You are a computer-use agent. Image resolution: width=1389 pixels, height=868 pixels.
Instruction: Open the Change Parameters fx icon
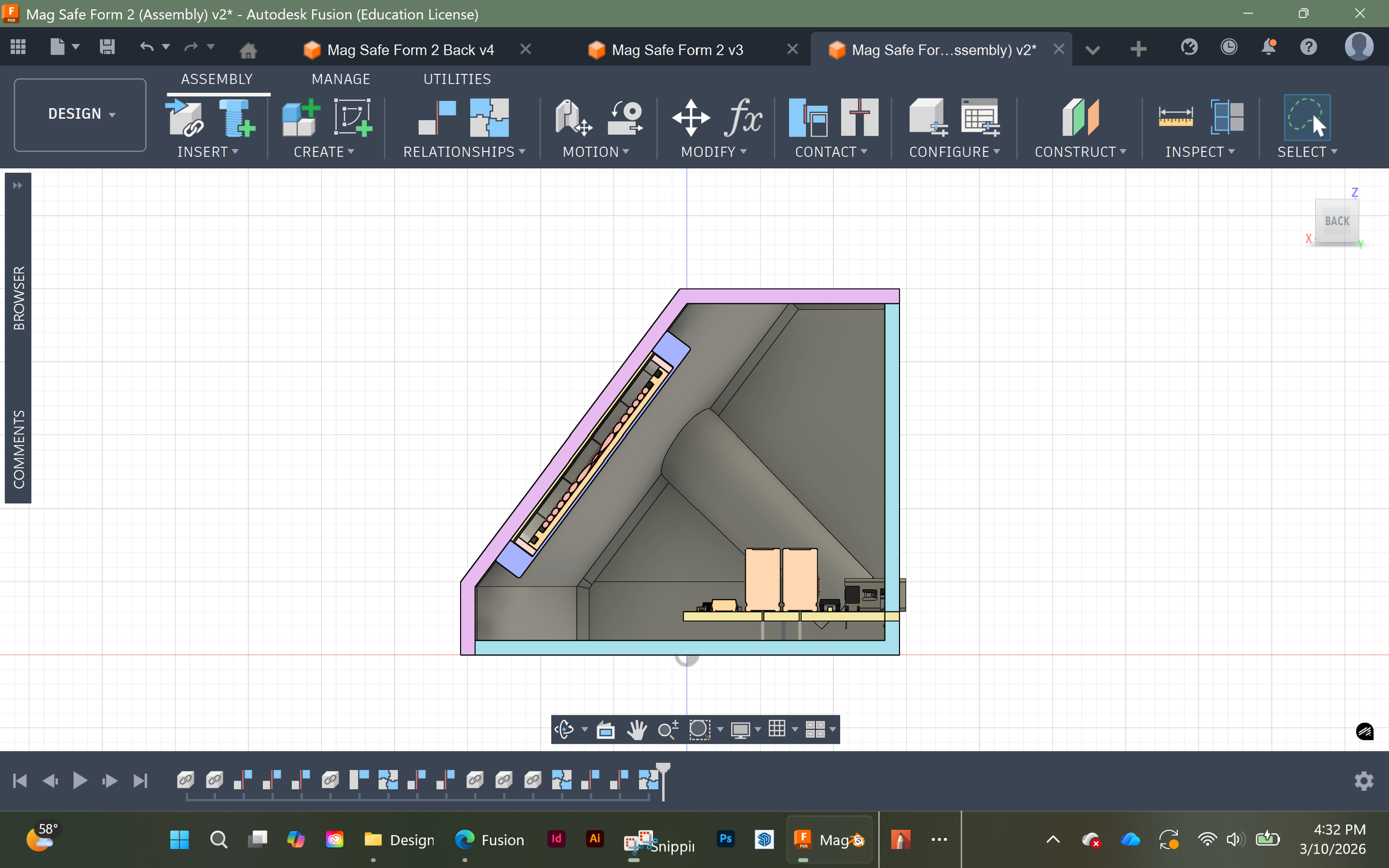tap(743, 118)
